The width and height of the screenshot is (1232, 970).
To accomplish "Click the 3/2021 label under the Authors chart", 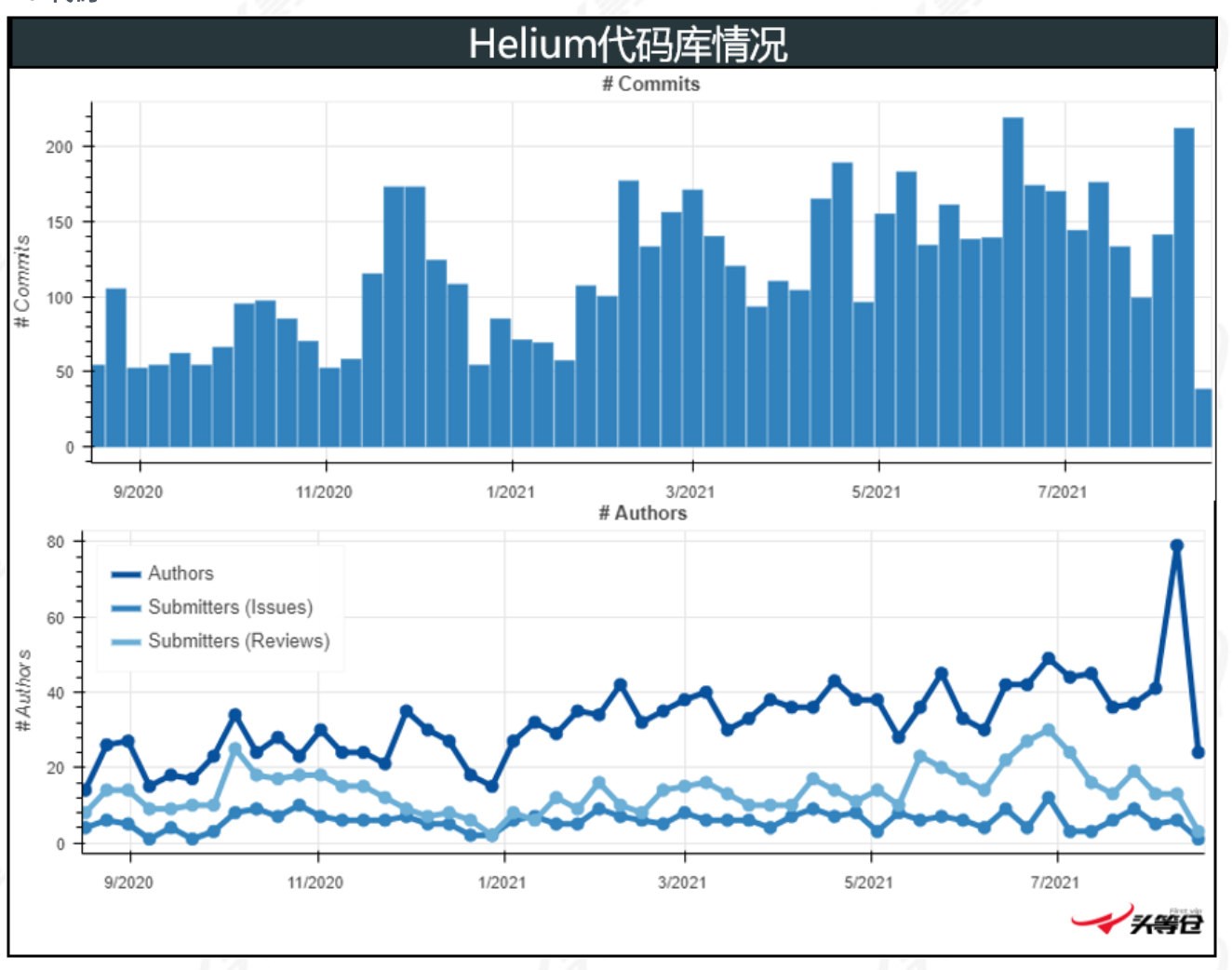I will tap(682, 882).
